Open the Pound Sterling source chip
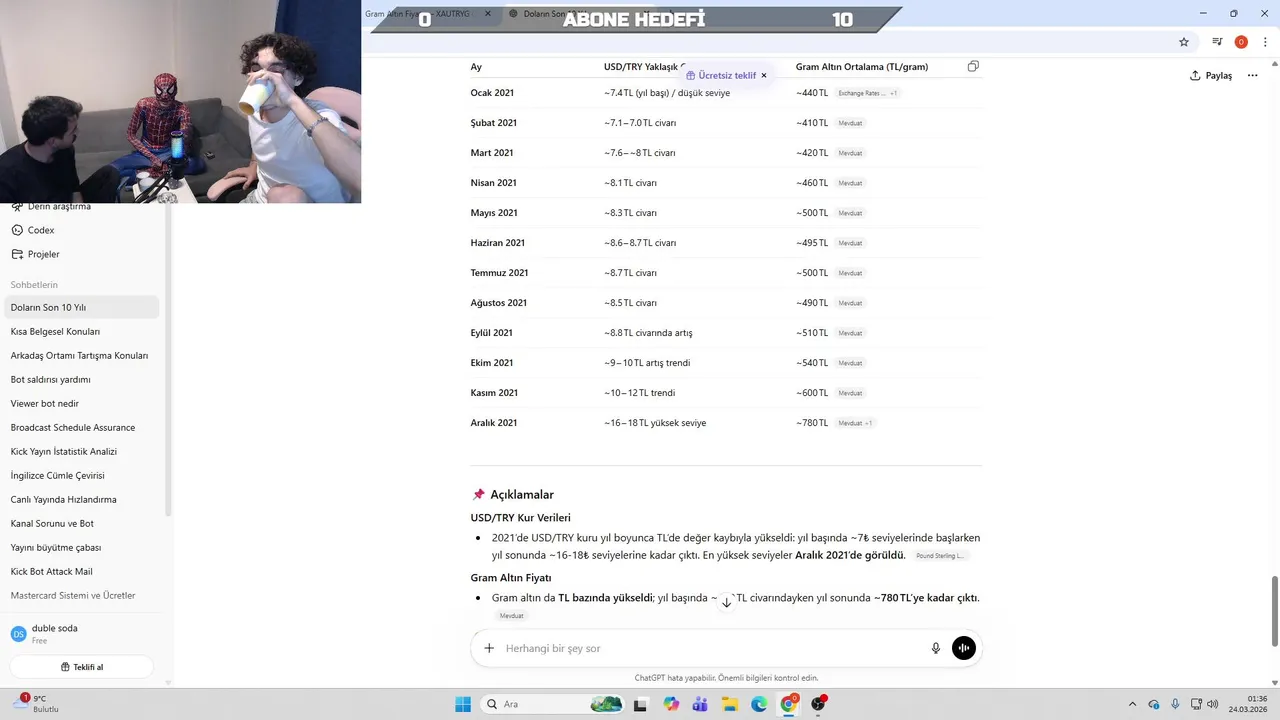 pos(940,555)
